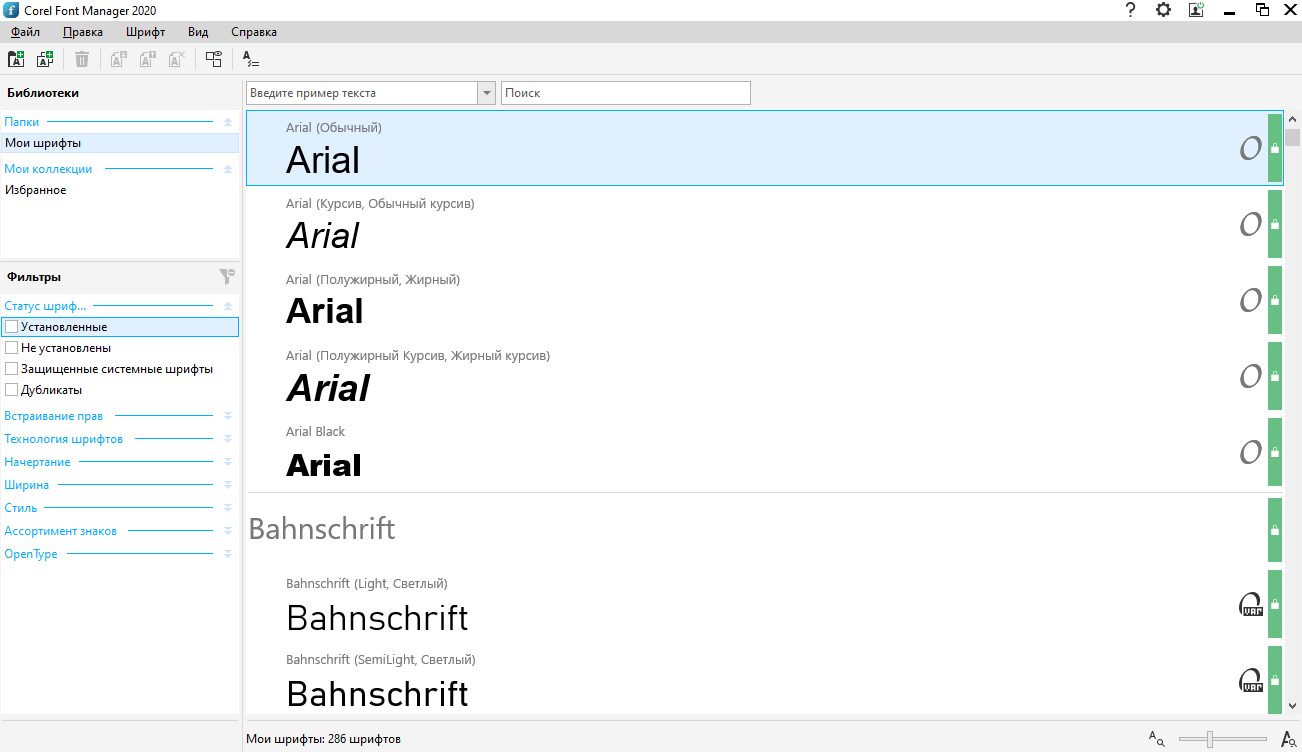Screen dimensions: 1302x752
Task: Click the font preview size slider
Action: pyautogui.click(x=1210, y=739)
